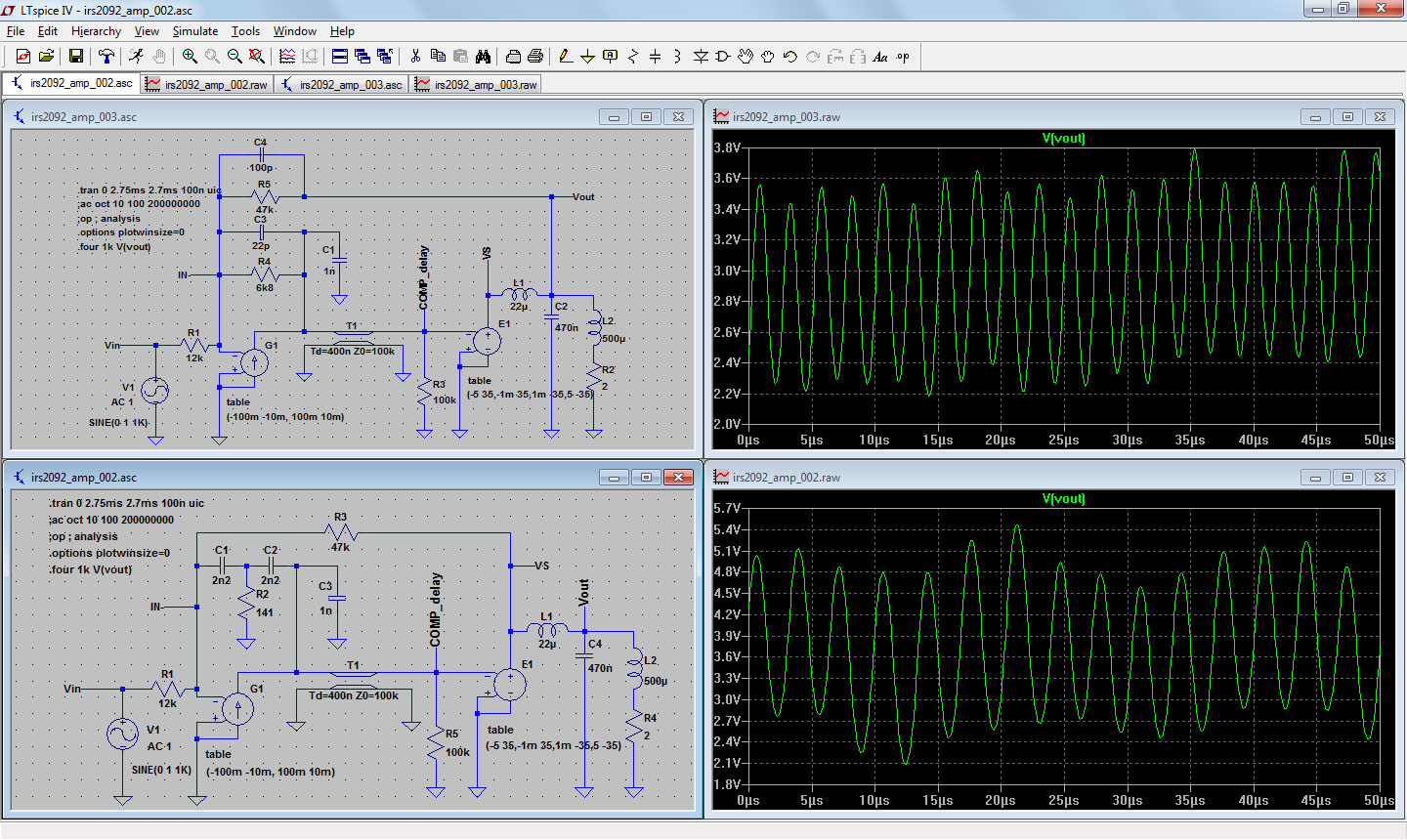This screenshot has width=1407, height=840.
Task: Select the Text 'Aa' tool
Action: (x=880, y=57)
